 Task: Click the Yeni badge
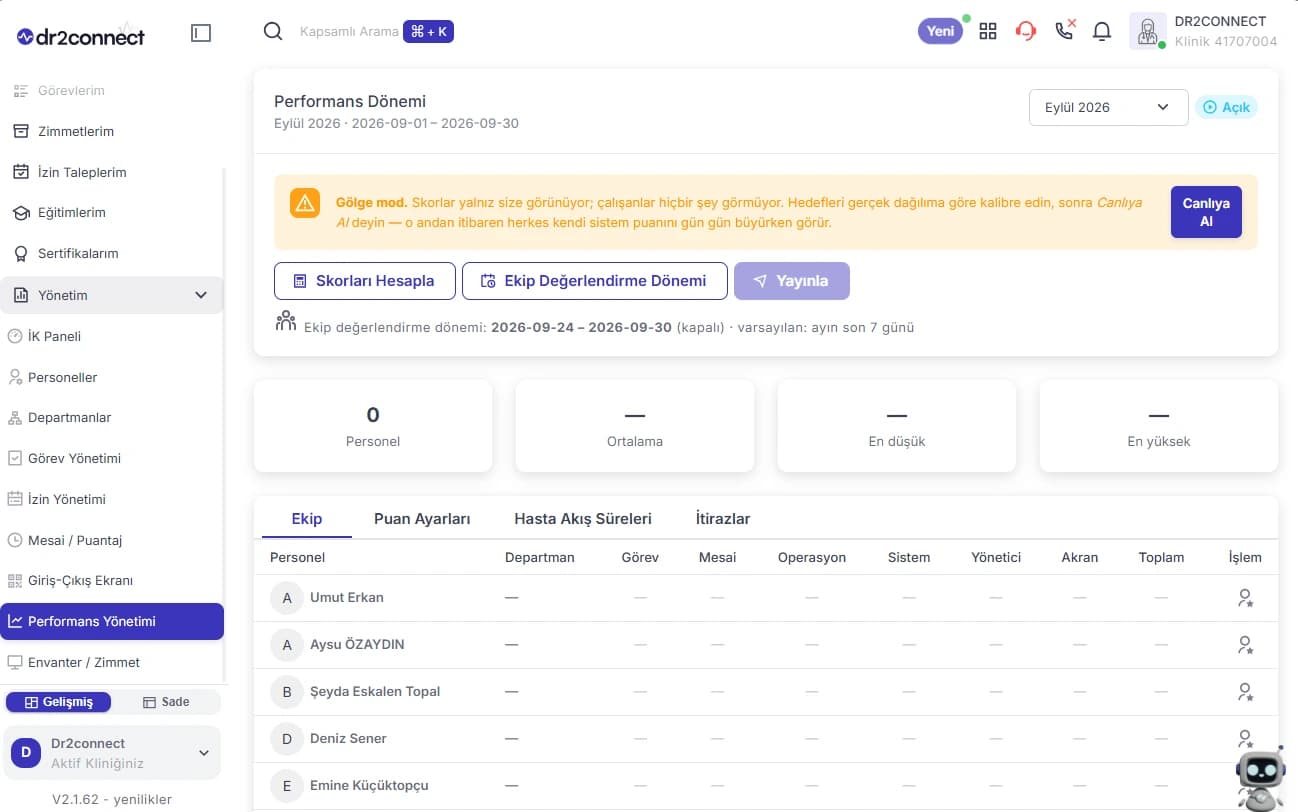coord(940,31)
